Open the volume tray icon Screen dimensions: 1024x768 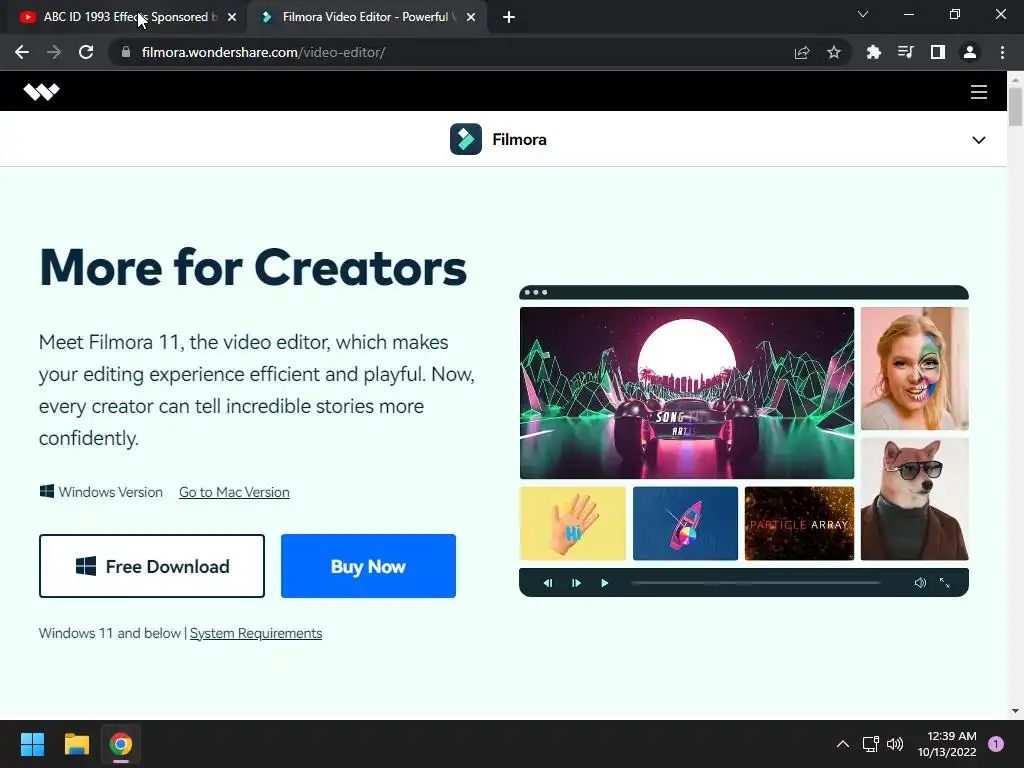[895, 744]
